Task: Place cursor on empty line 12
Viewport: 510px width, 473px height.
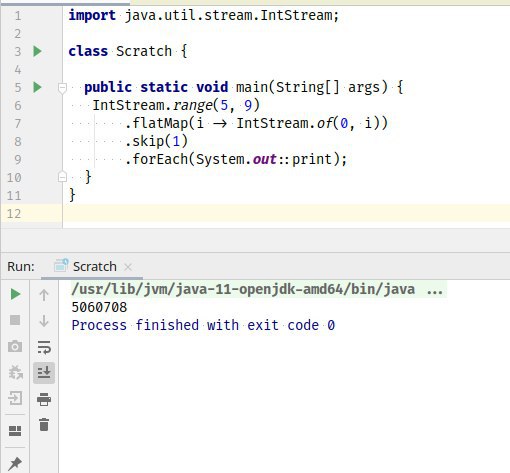Action: [x=286, y=213]
